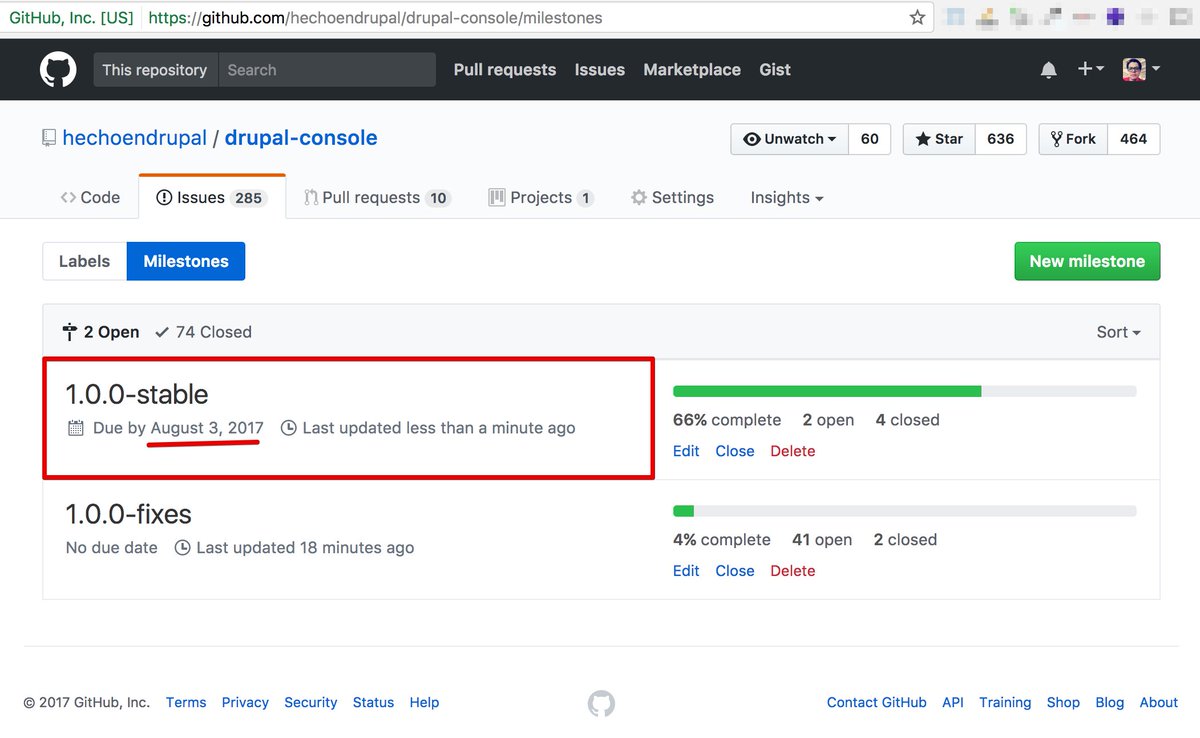1200x738 pixels.
Task: Select the Issues tab
Action: tap(212, 197)
